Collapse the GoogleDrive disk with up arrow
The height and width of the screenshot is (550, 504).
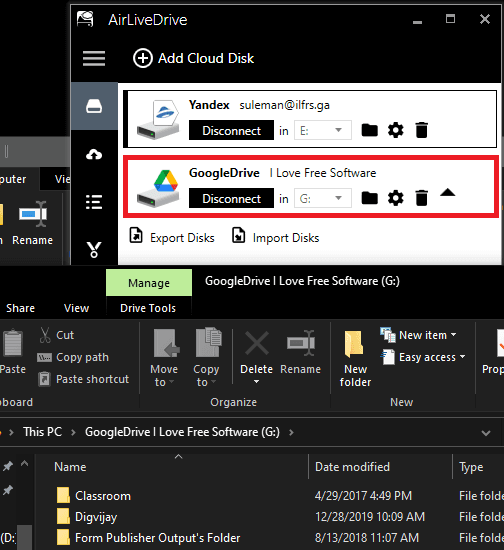448,193
